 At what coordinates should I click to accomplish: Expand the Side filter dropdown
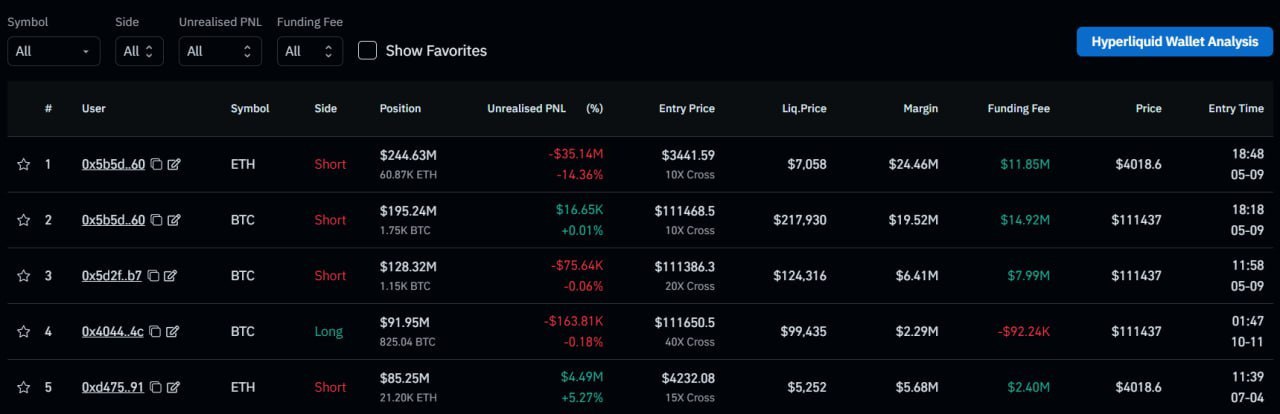click(139, 51)
